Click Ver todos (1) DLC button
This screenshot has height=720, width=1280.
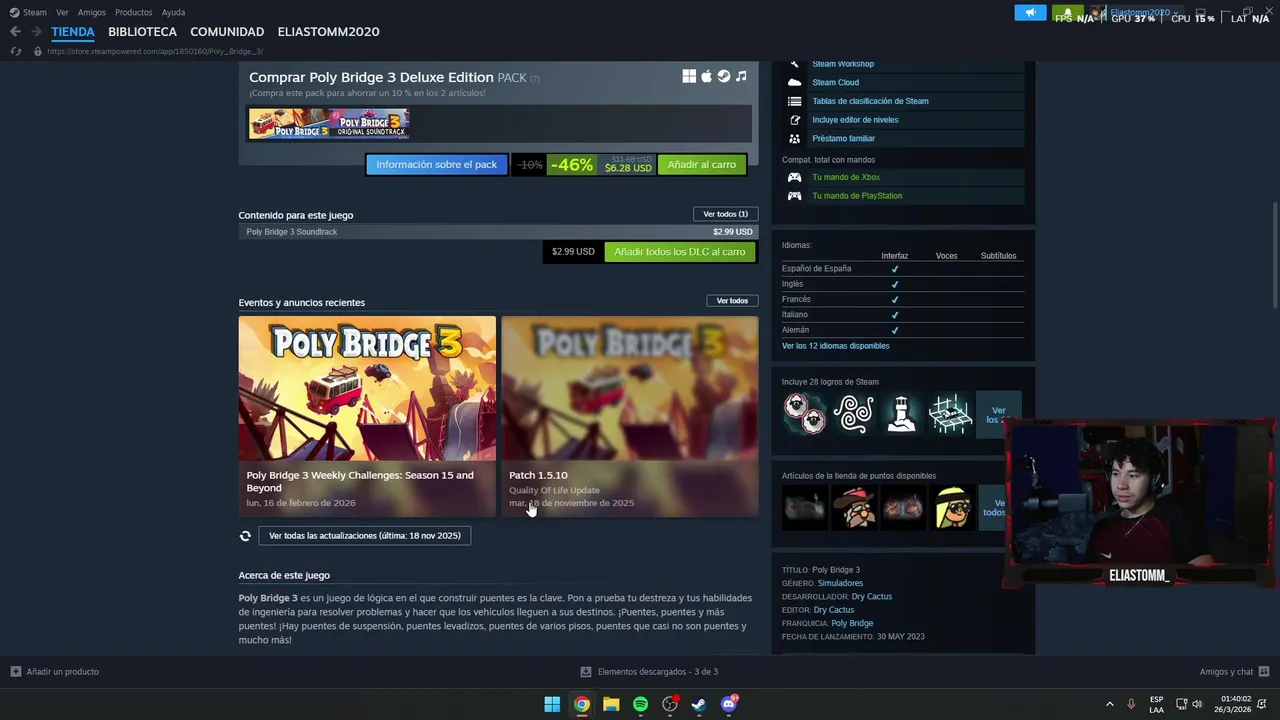click(725, 214)
